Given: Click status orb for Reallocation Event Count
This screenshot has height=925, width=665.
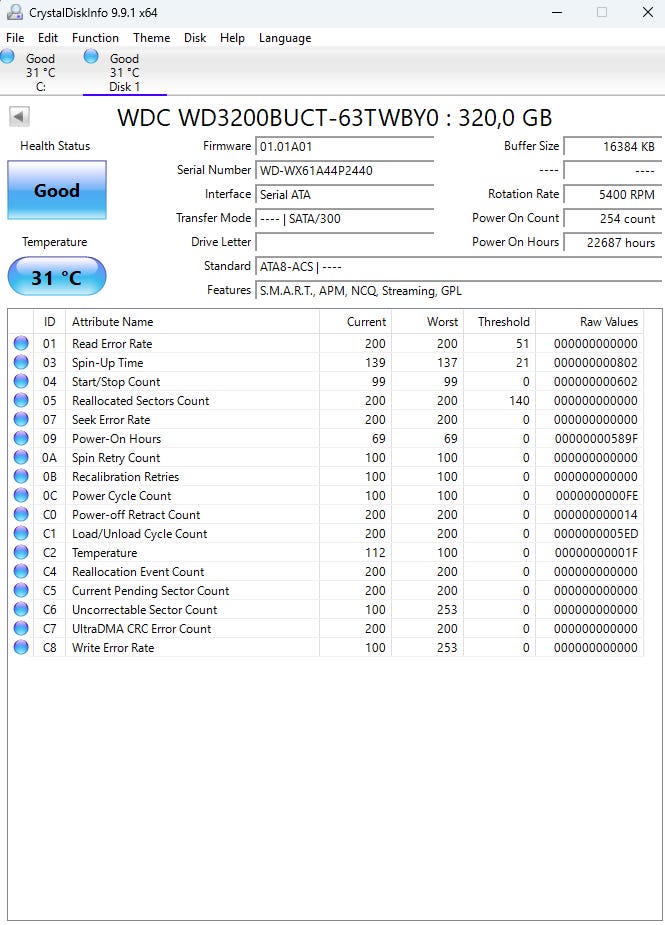Looking at the screenshot, I should click(21, 571).
